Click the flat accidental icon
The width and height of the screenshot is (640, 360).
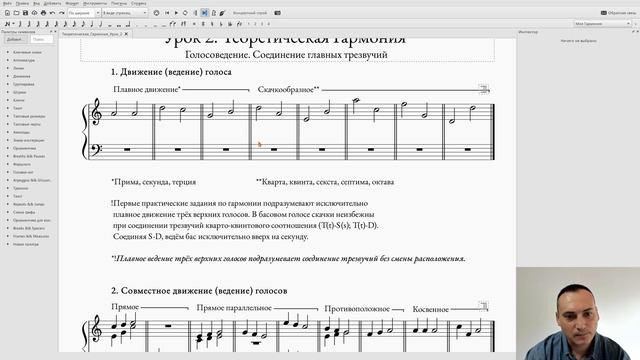click(221, 24)
